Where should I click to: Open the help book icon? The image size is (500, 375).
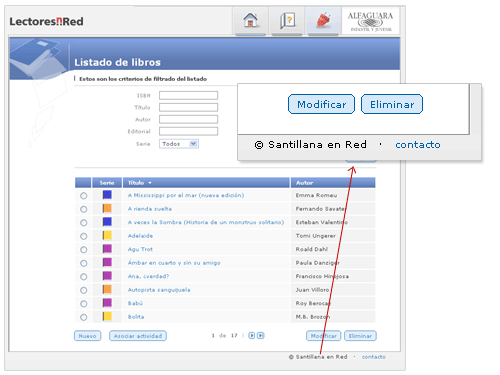pyautogui.click(x=287, y=20)
